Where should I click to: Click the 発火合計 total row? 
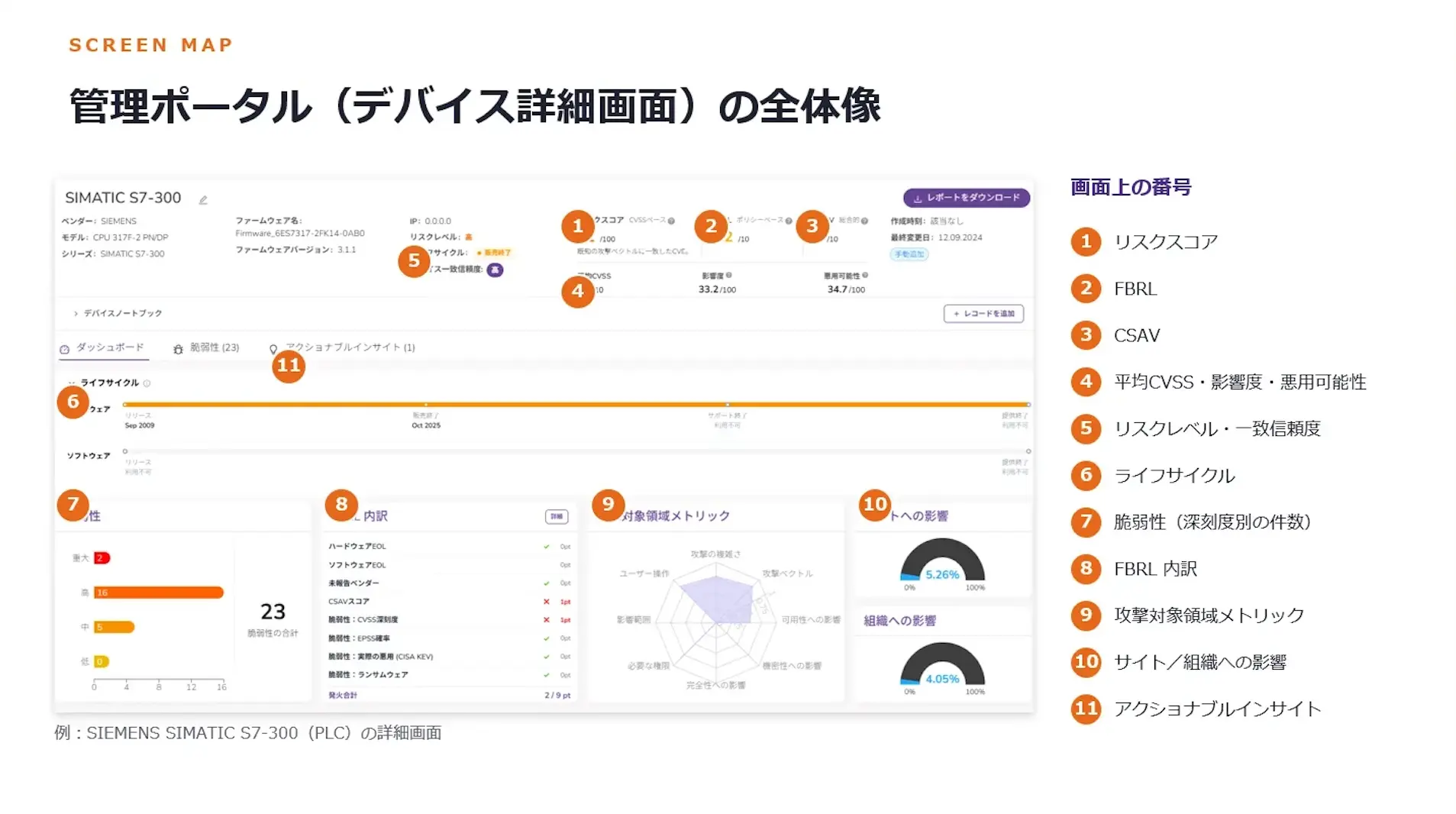point(449,696)
